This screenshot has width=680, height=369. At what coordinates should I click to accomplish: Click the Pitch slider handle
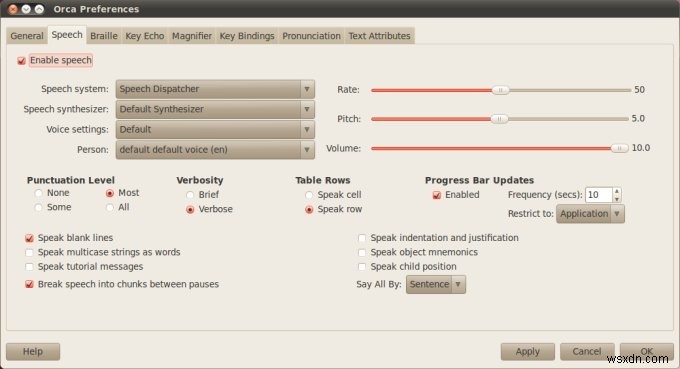tap(499, 118)
